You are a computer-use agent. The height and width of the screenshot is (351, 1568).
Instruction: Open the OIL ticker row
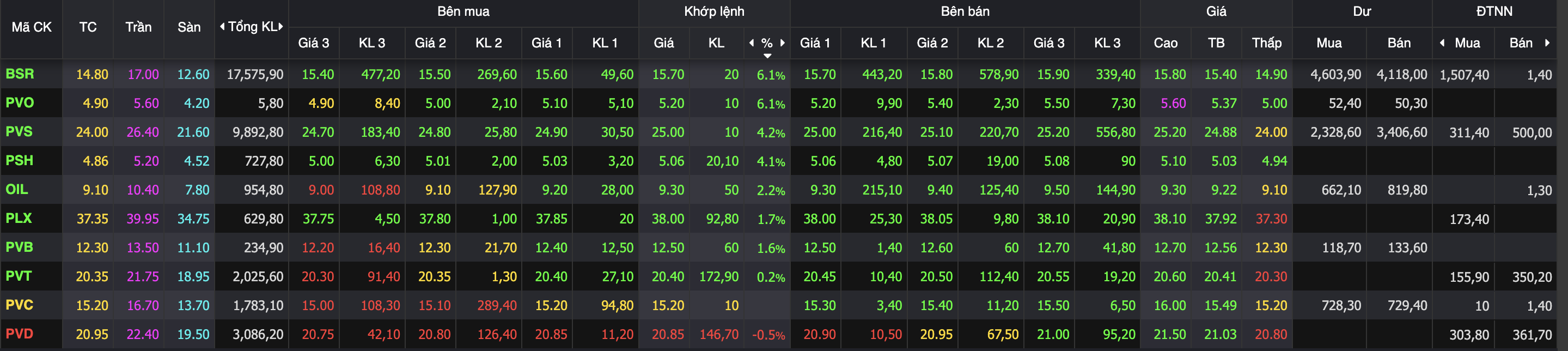[x=16, y=190]
